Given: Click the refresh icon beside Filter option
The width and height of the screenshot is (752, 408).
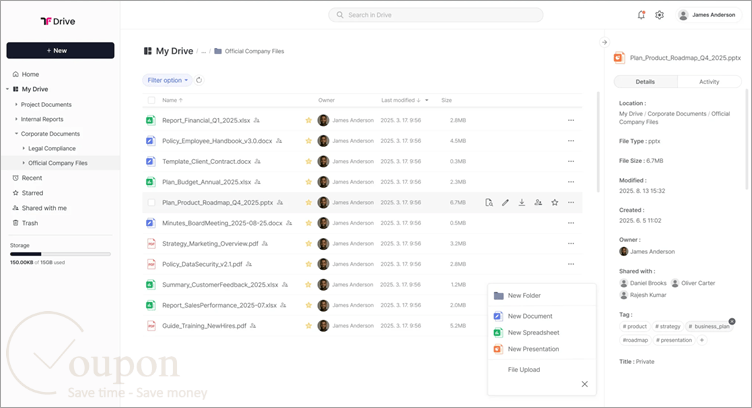Looking at the screenshot, I should click(x=199, y=80).
